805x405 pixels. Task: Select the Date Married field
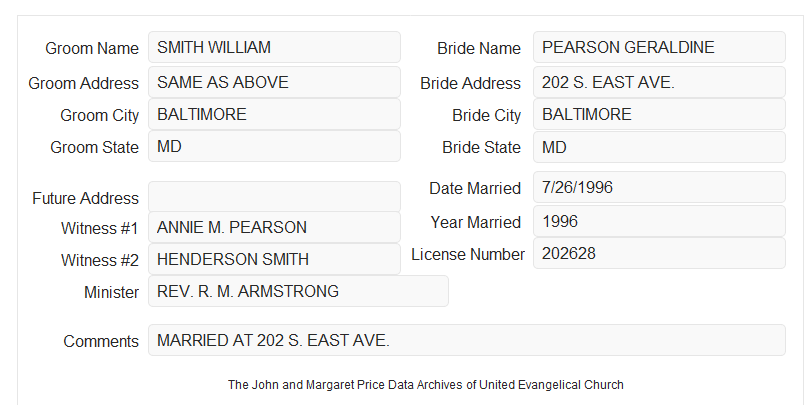(659, 187)
